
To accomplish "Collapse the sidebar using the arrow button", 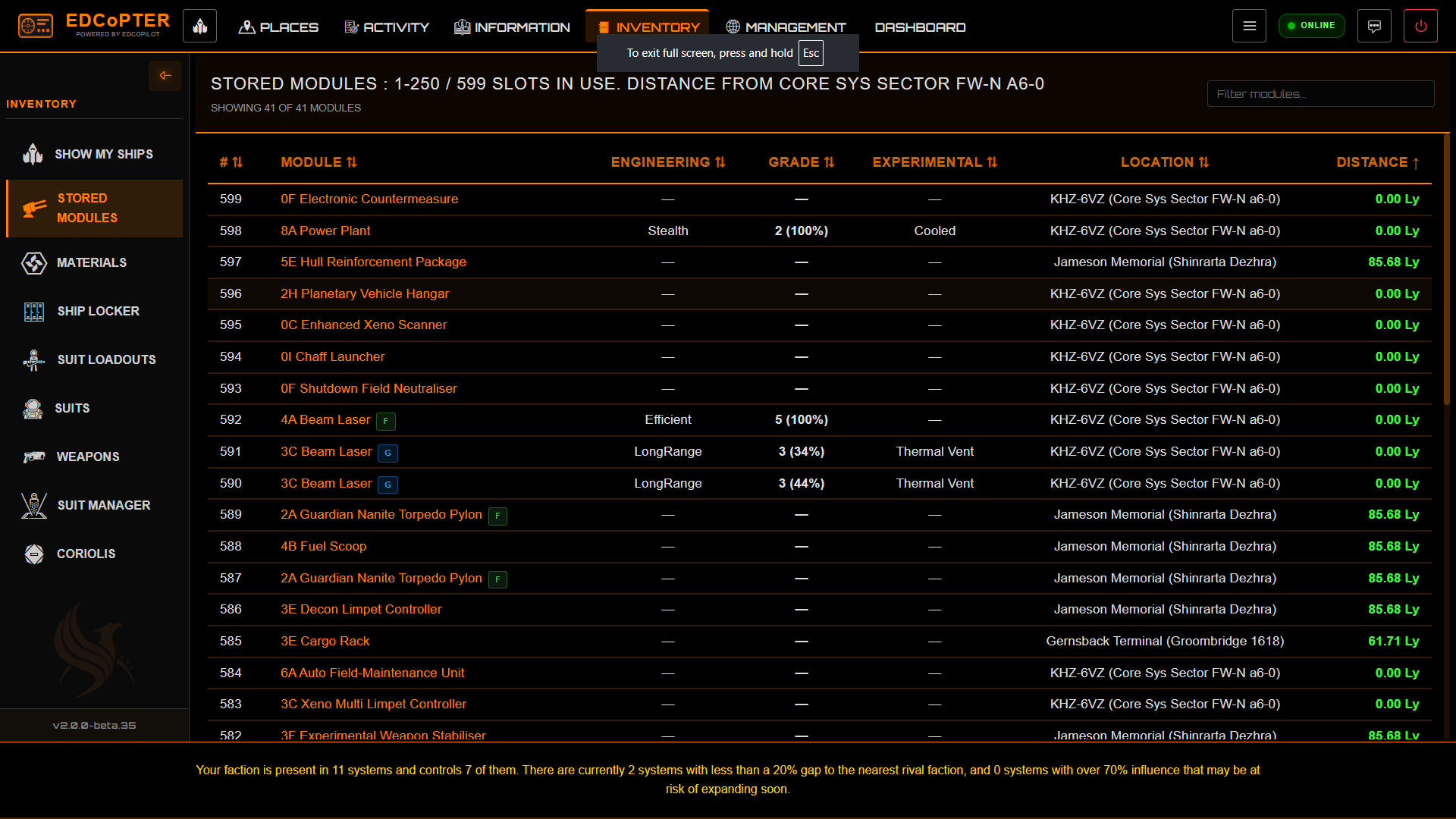I will coord(165,76).
